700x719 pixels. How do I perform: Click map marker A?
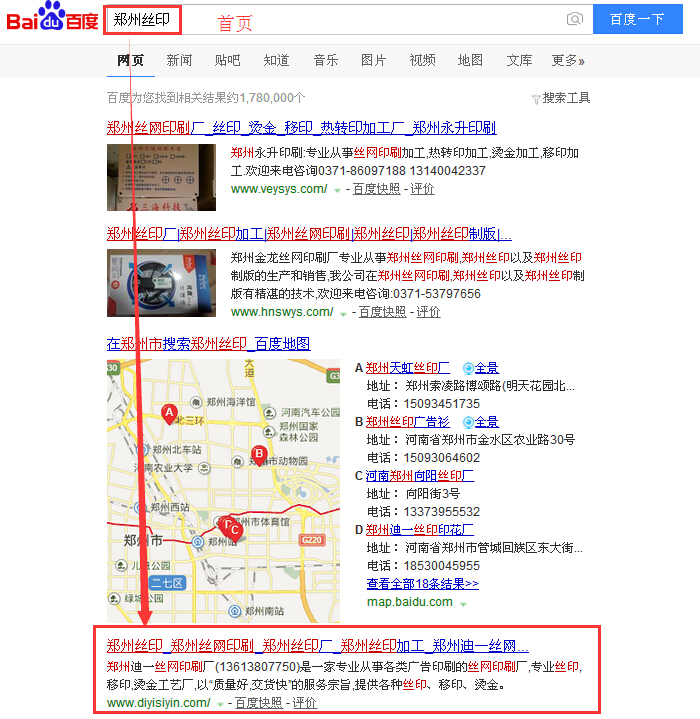169,414
